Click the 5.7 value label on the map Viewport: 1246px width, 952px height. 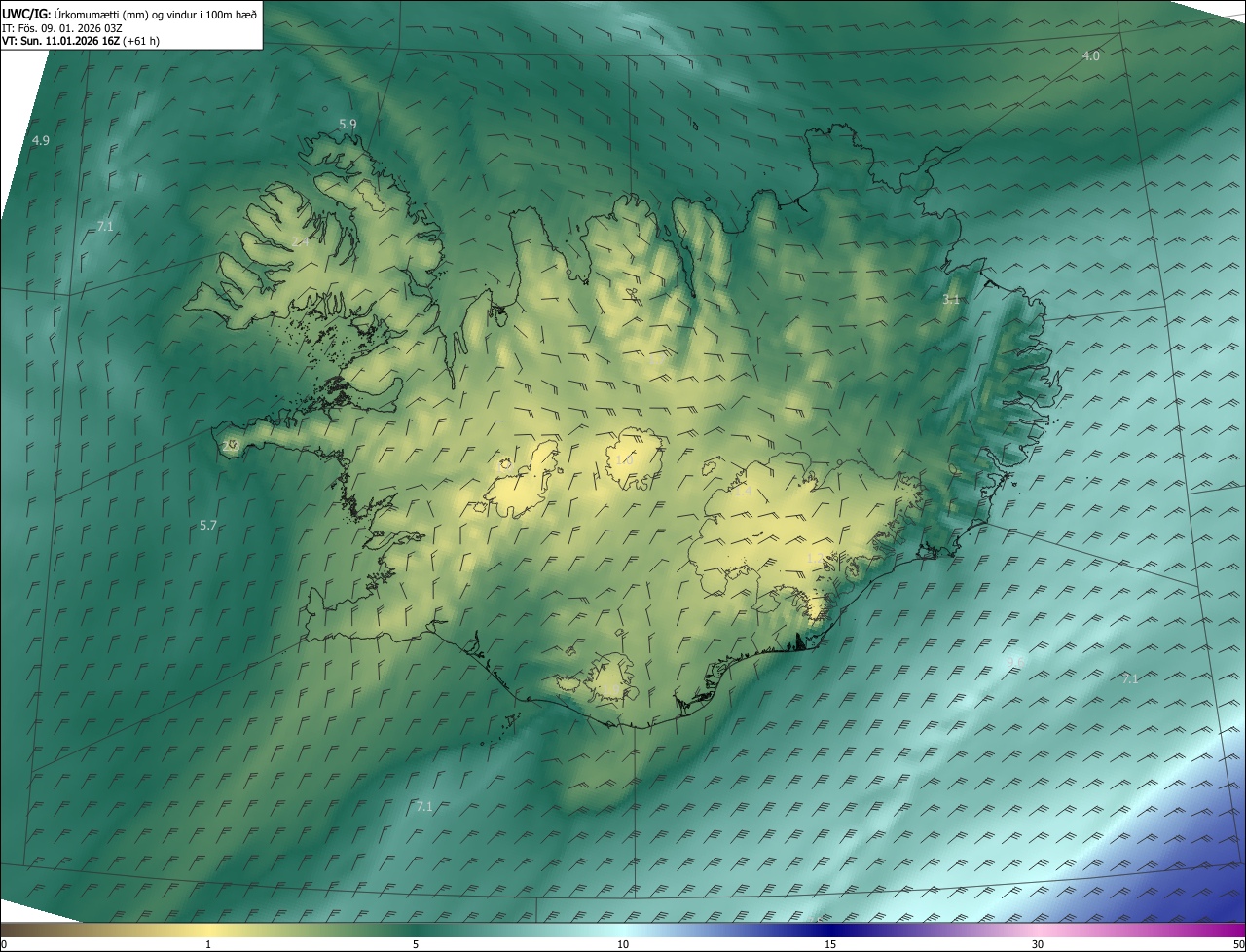tap(207, 525)
